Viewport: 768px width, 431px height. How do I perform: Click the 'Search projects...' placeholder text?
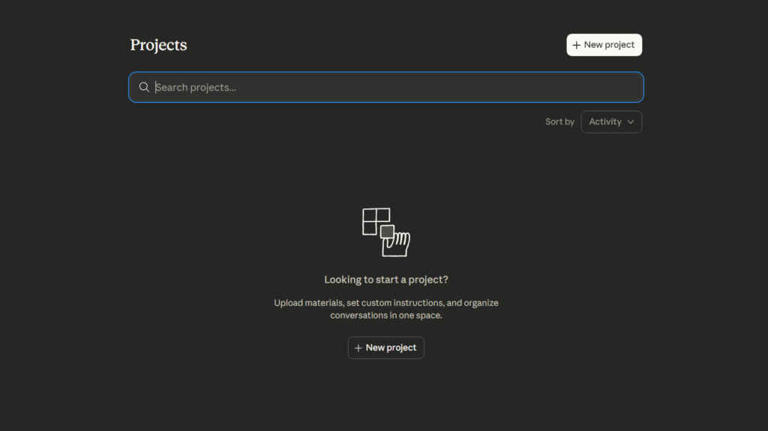click(x=196, y=87)
